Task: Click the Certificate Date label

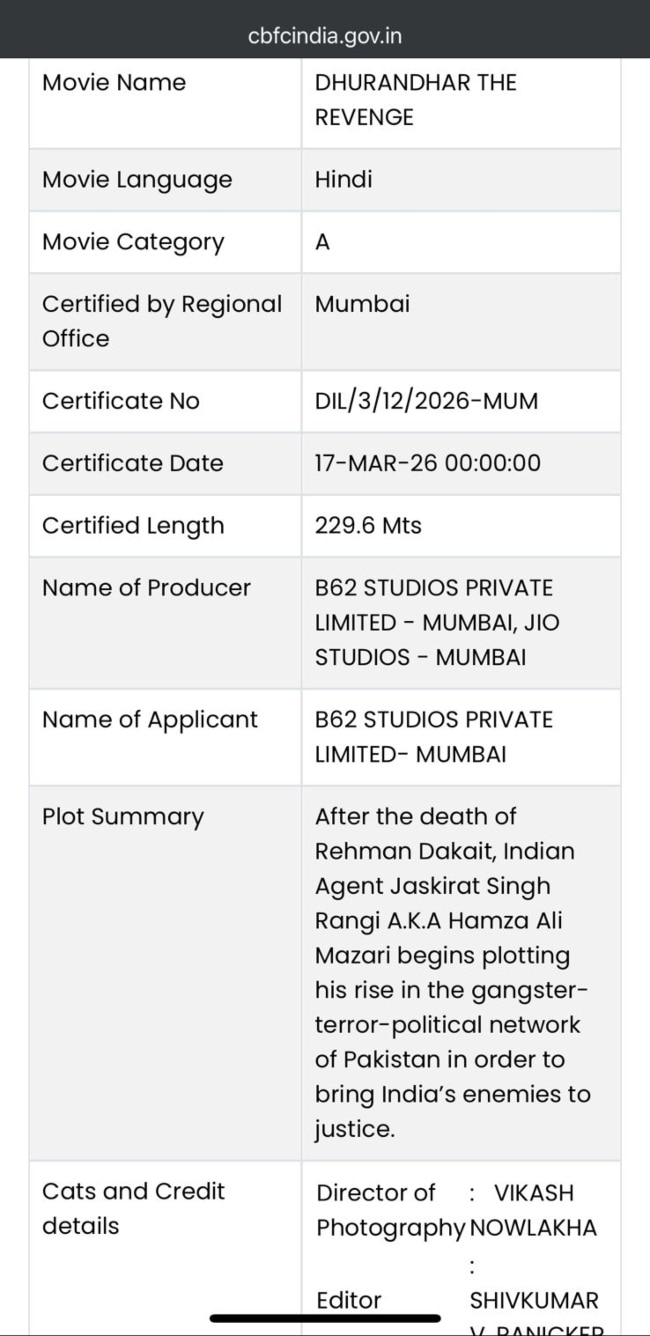Action: (133, 463)
